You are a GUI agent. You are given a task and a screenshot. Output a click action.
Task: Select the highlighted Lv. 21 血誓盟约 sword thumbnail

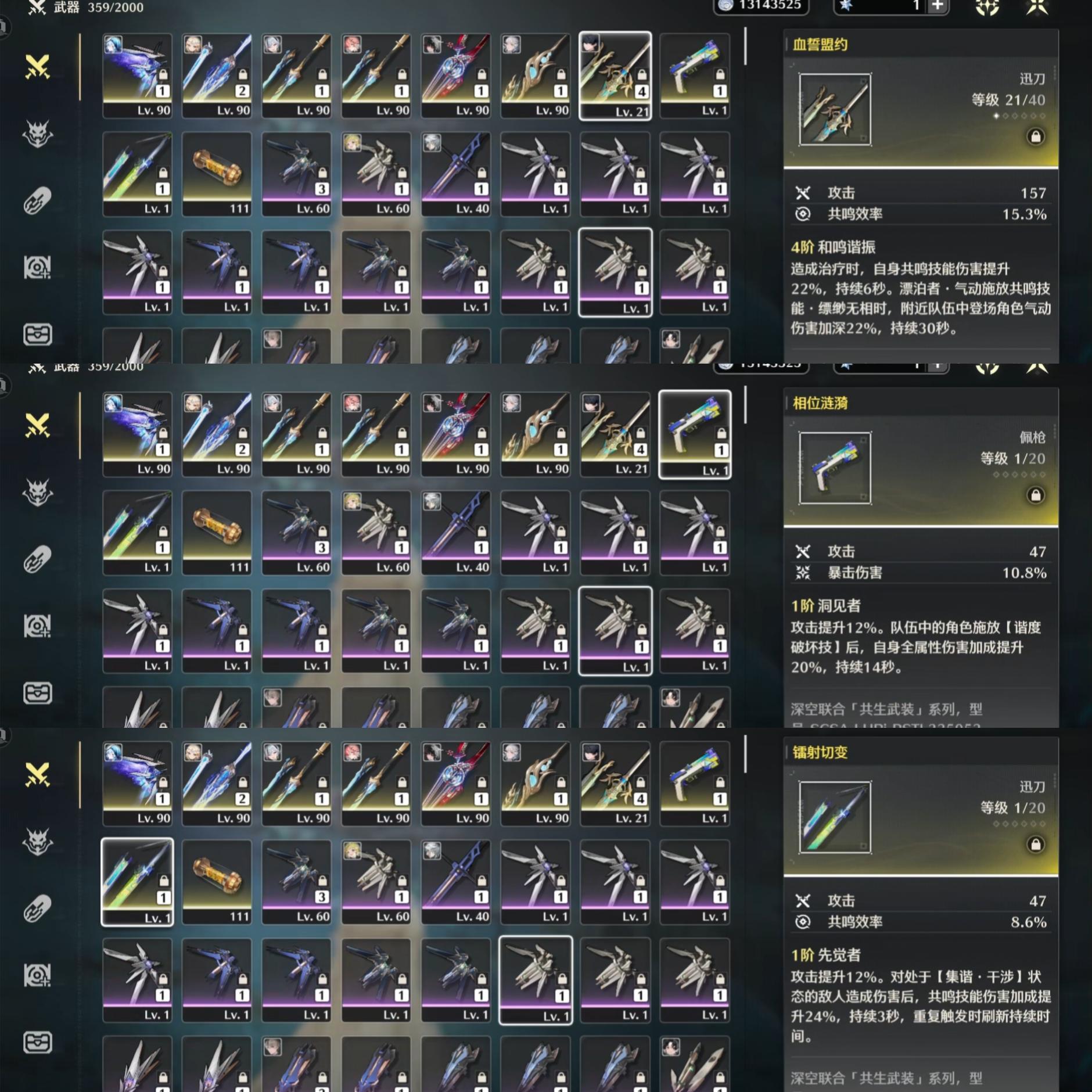[615, 76]
